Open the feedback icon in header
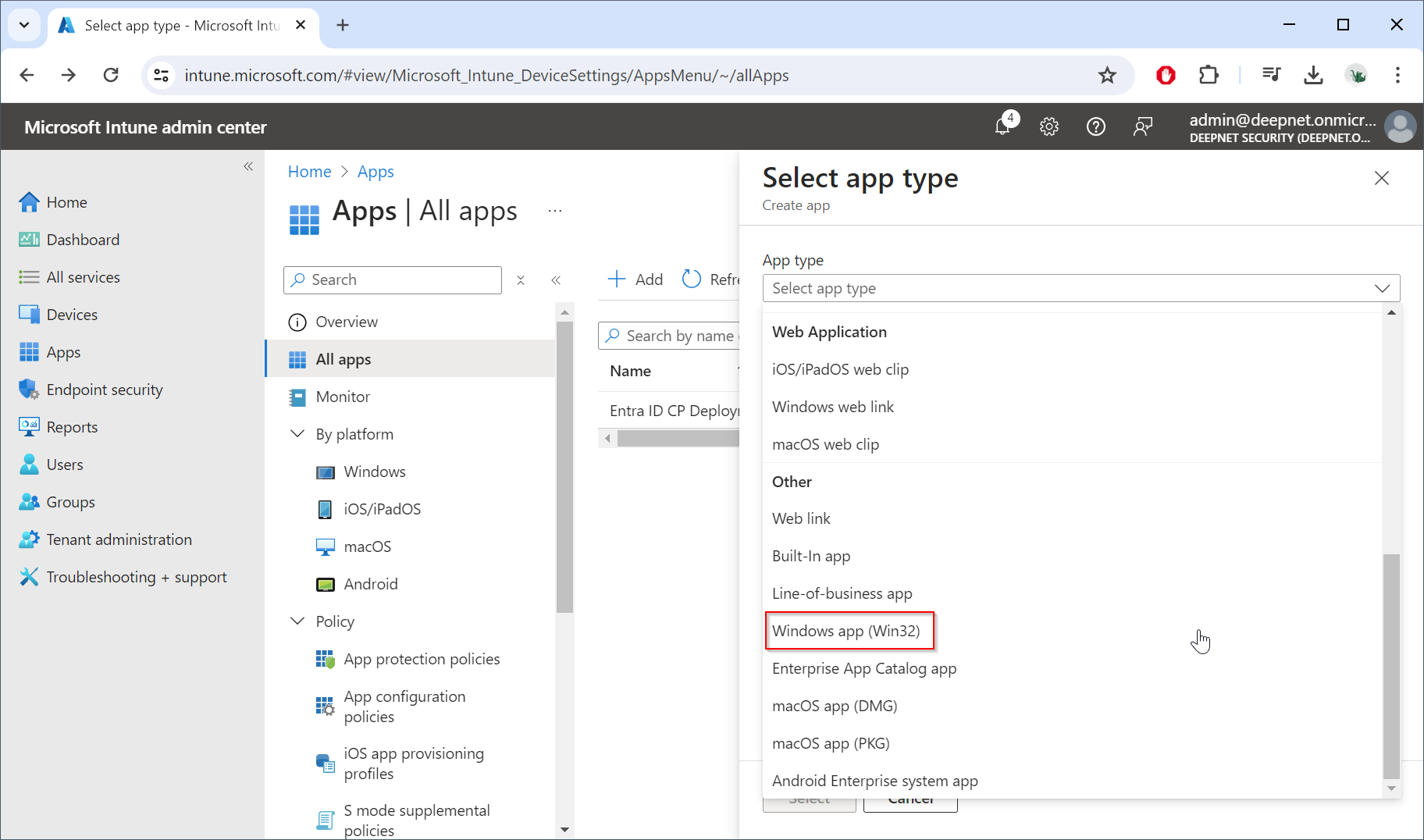 [x=1142, y=126]
